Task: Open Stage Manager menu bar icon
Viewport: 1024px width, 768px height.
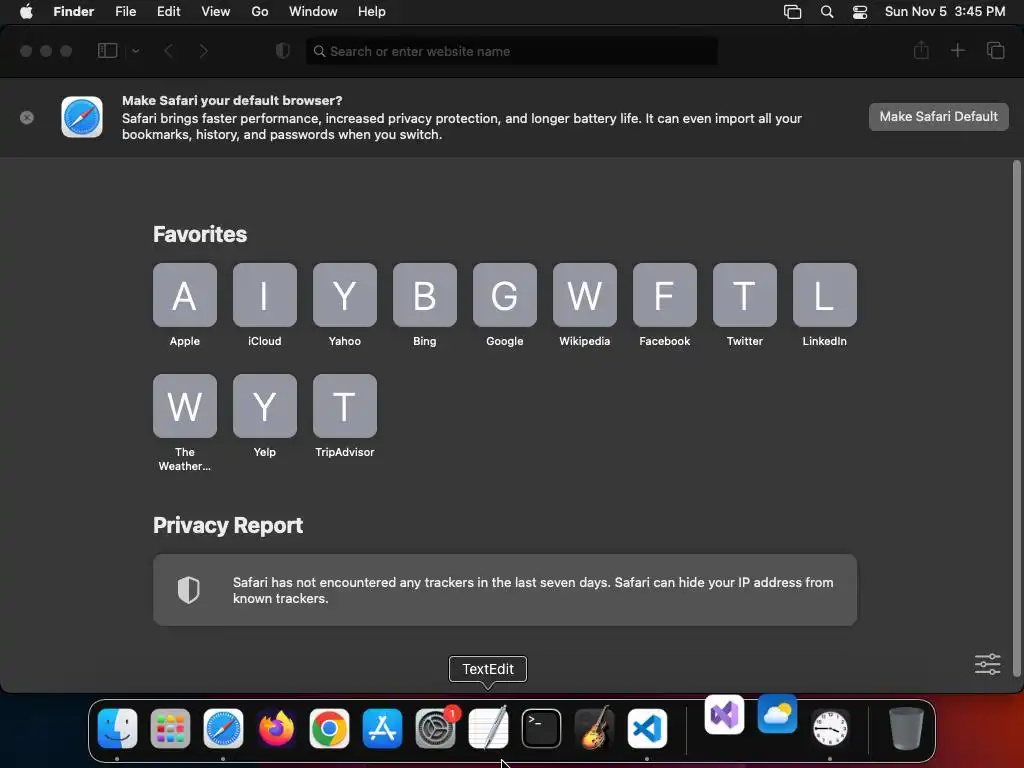Action: (x=792, y=12)
